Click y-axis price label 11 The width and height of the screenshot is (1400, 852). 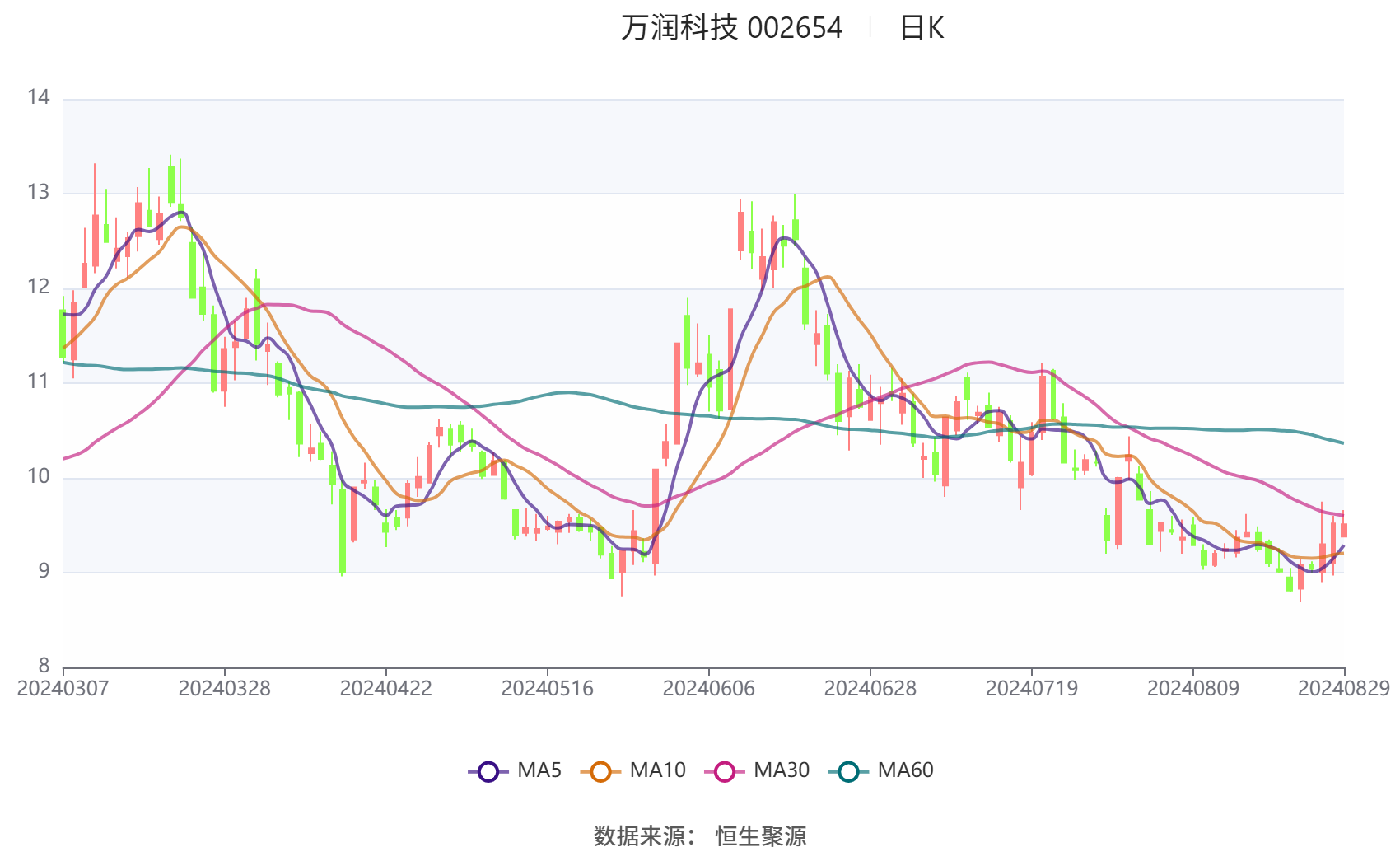tap(39, 382)
